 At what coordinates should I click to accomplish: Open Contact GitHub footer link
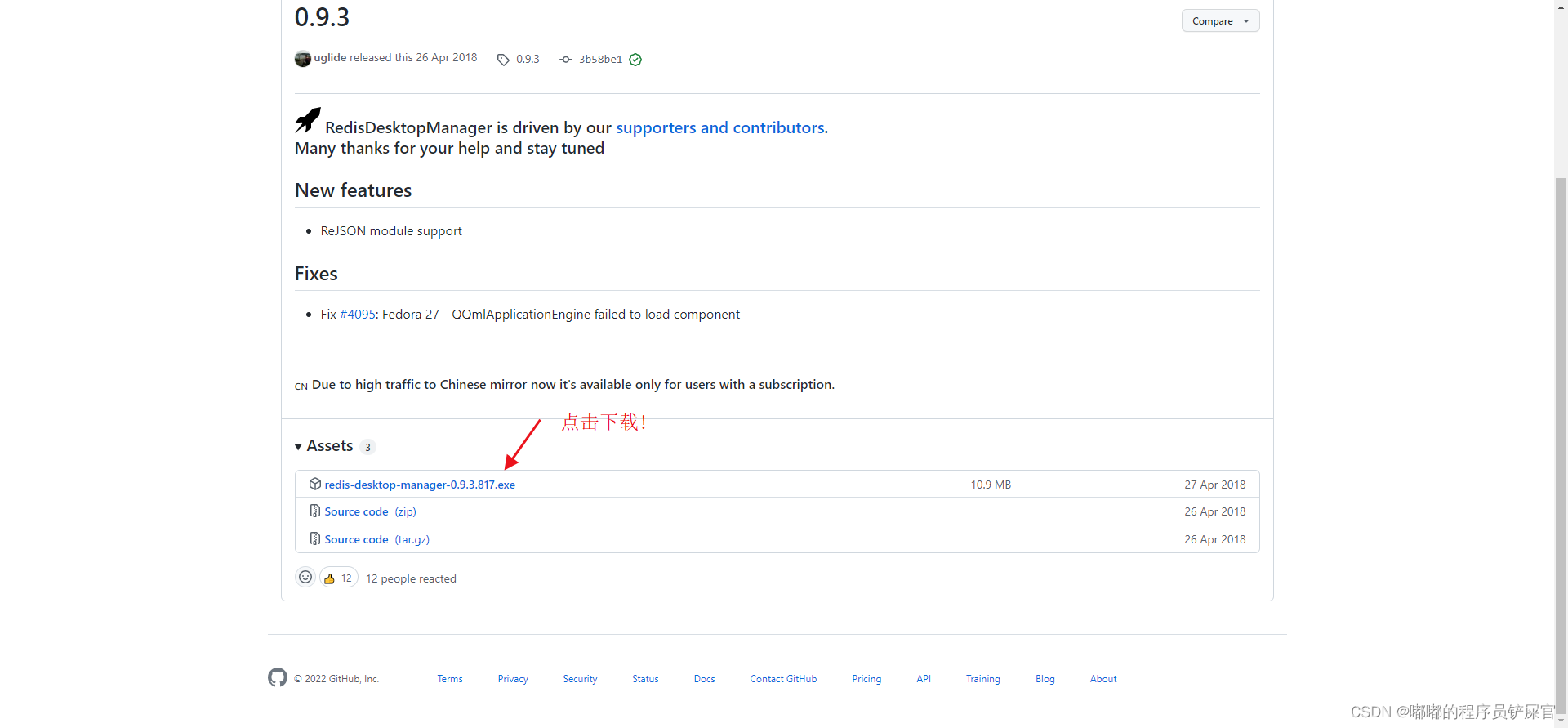click(783, 679)
